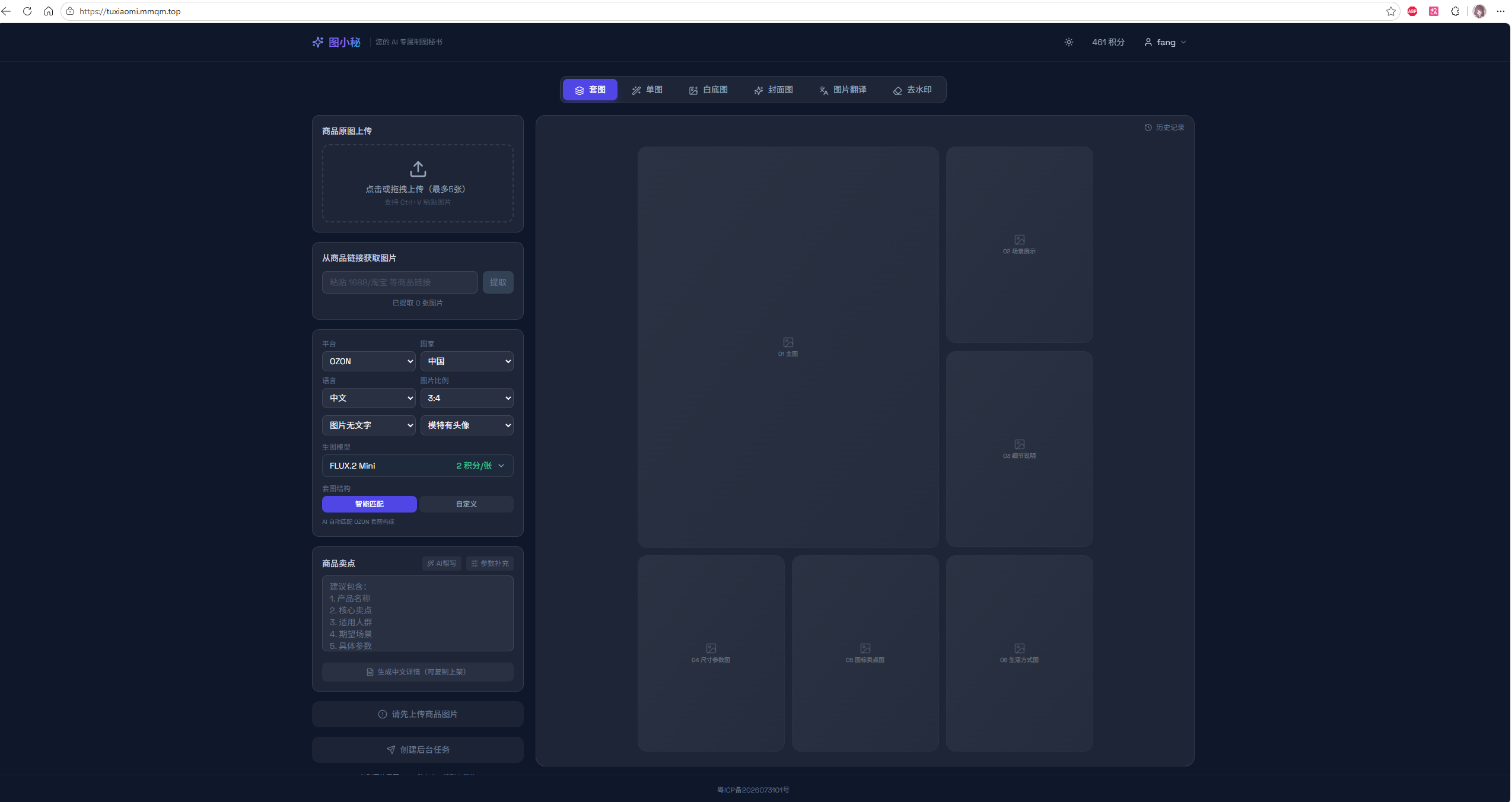This screenshot has height=802, width=1512.
Task: Open the 国家 dropdown showing 中国
Action: point(467,361)
